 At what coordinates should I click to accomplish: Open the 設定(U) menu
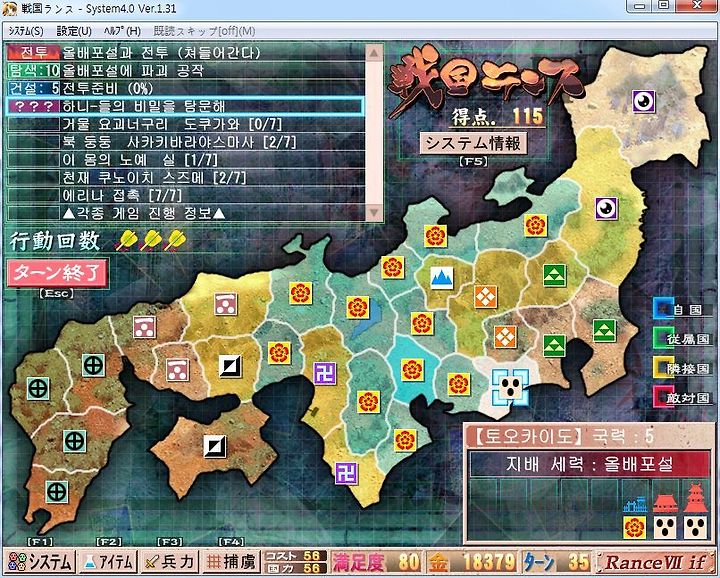(x=74, y=31)
